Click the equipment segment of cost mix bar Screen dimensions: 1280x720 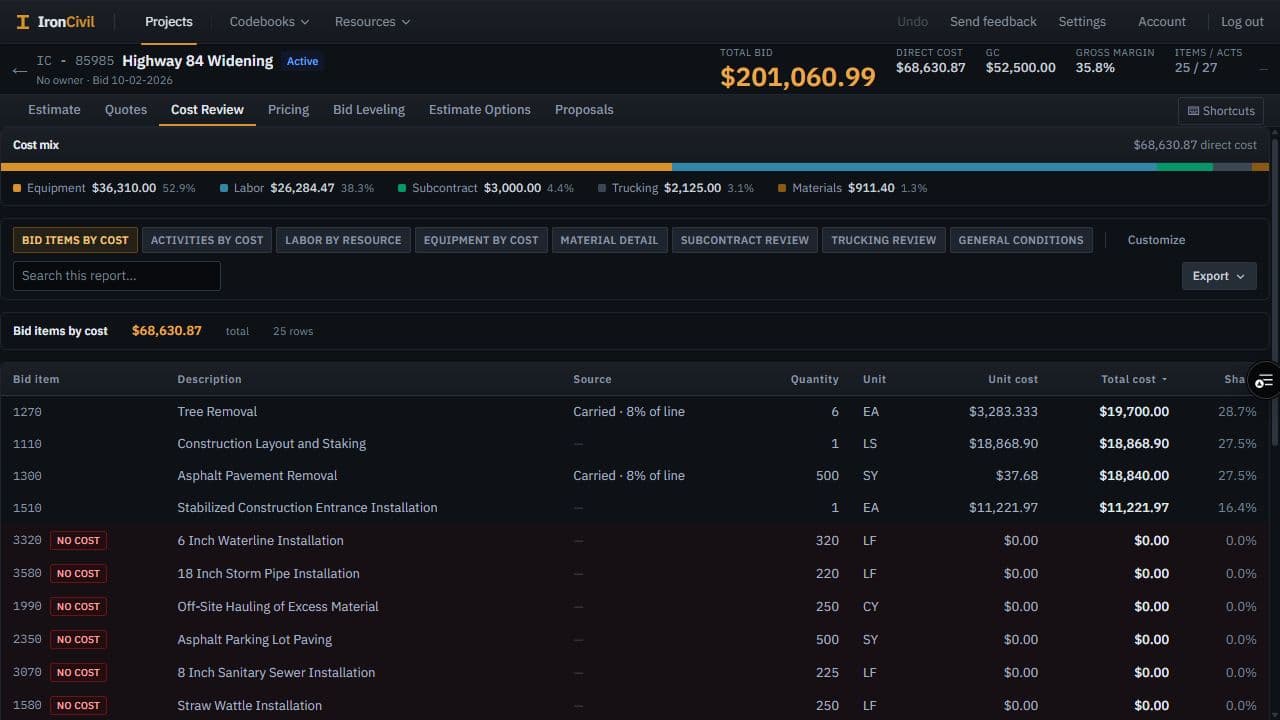pyautogui.click(x=336, y=167)
